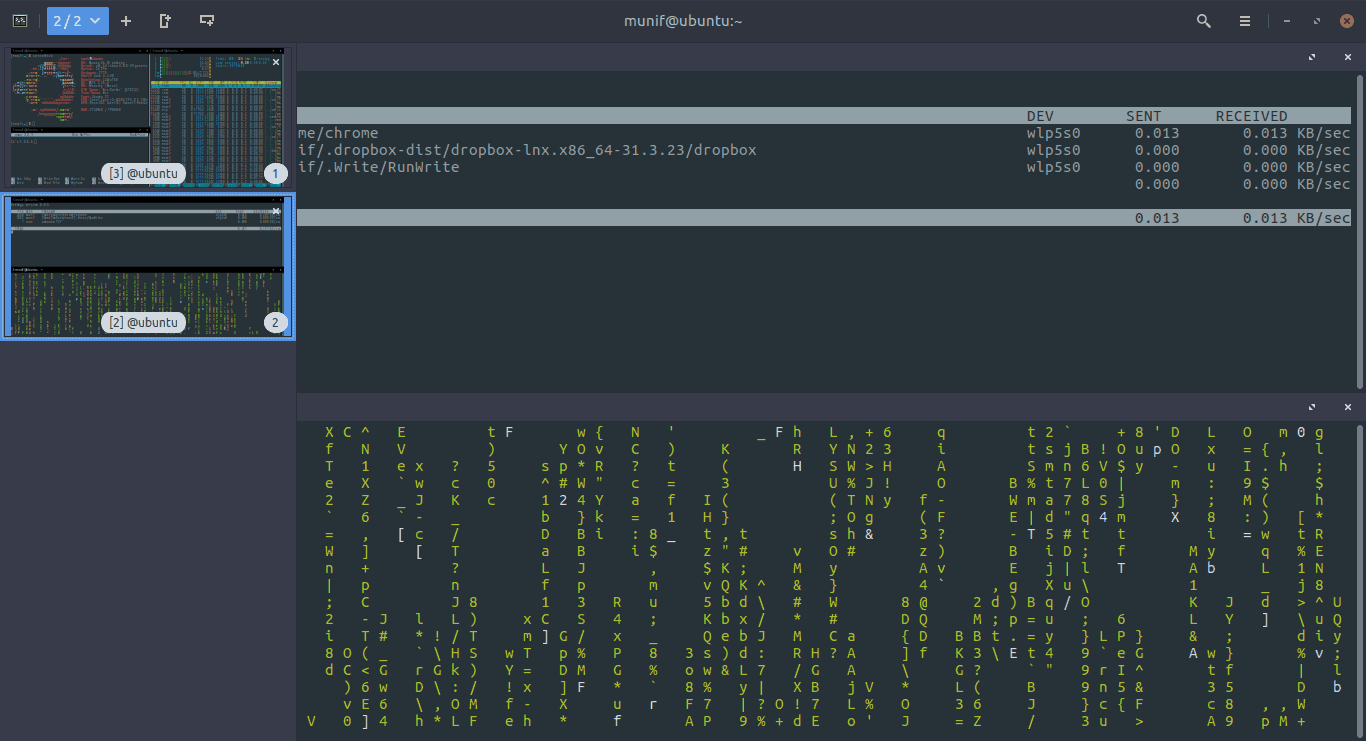Viewport: 1366px width, 741px height.
Task: Maximize the bottom terminal pane via its expand icon
Action: point(1311,407)
